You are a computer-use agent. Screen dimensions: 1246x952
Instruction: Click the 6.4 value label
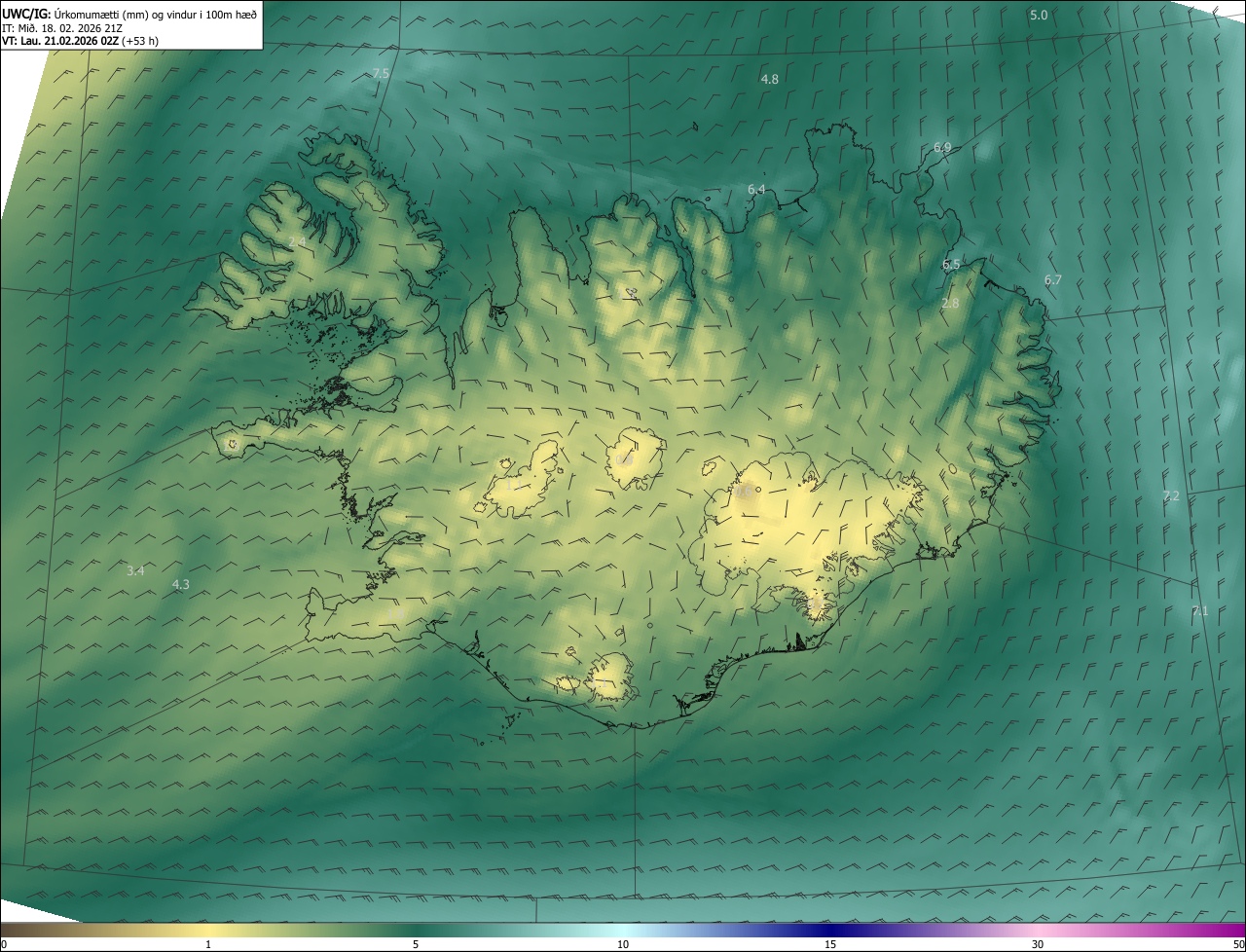click(x=756, y=189)
